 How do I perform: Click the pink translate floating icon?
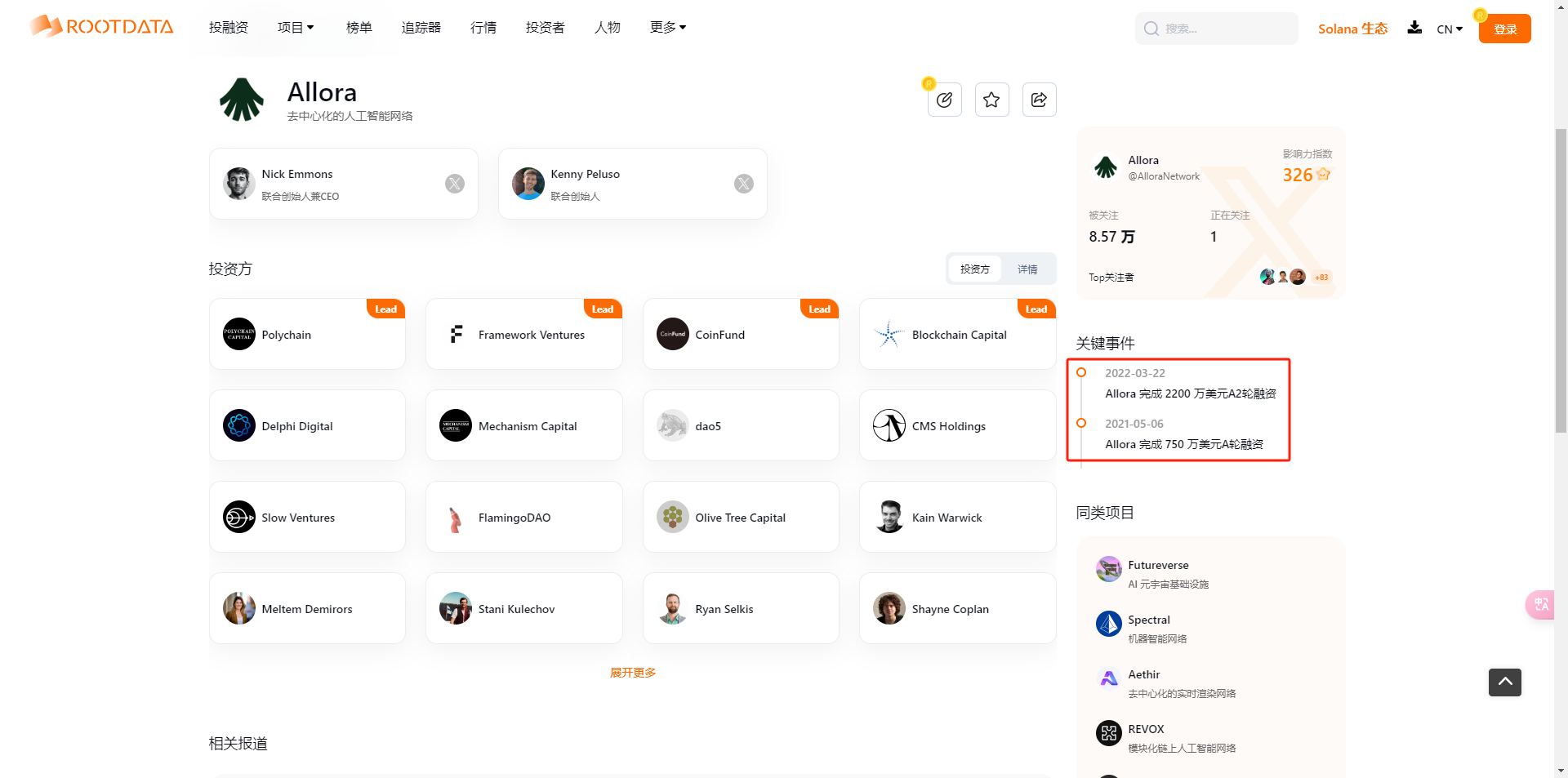click(x=1540, y=604)
